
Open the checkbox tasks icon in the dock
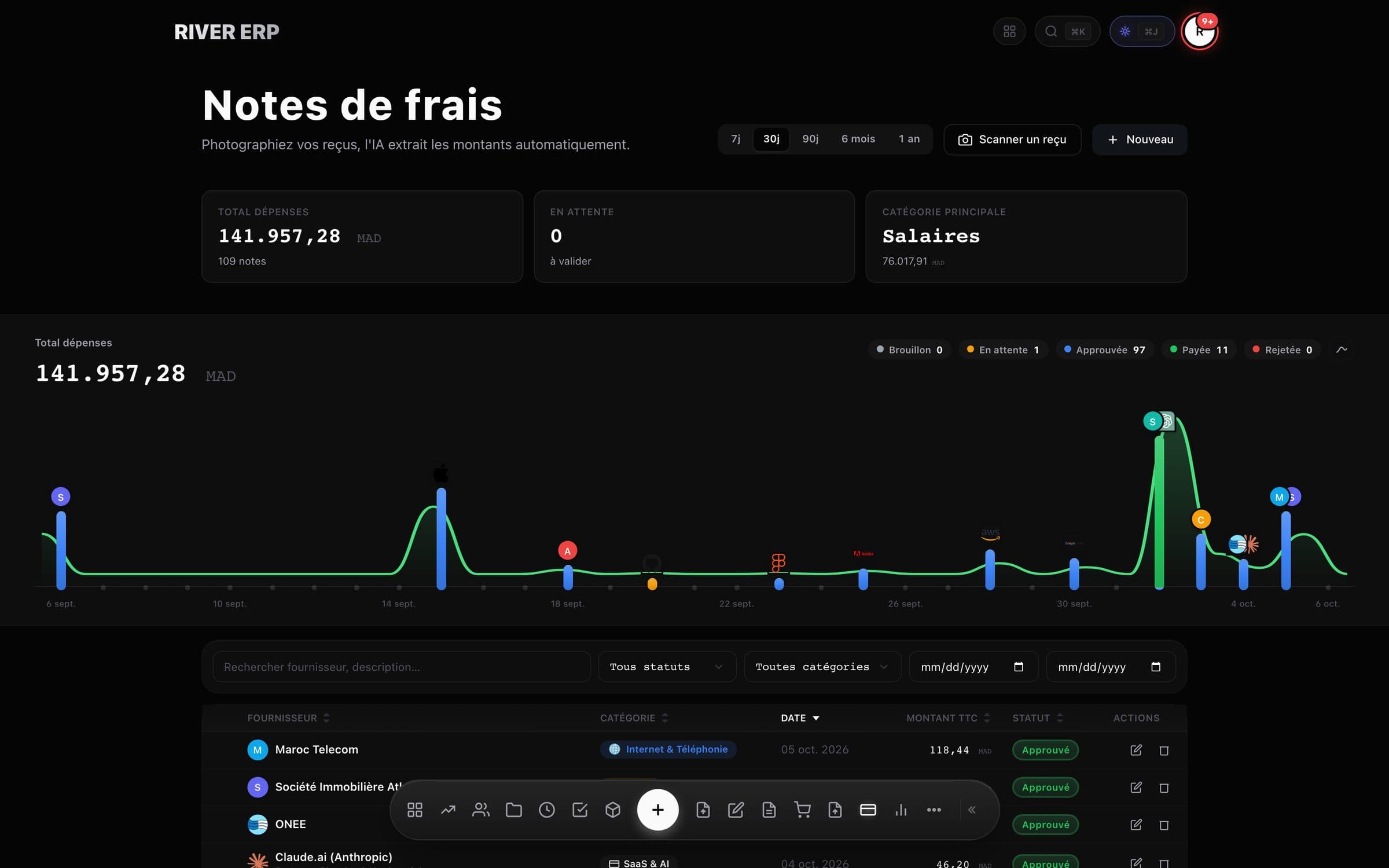[x=580, y=810]
